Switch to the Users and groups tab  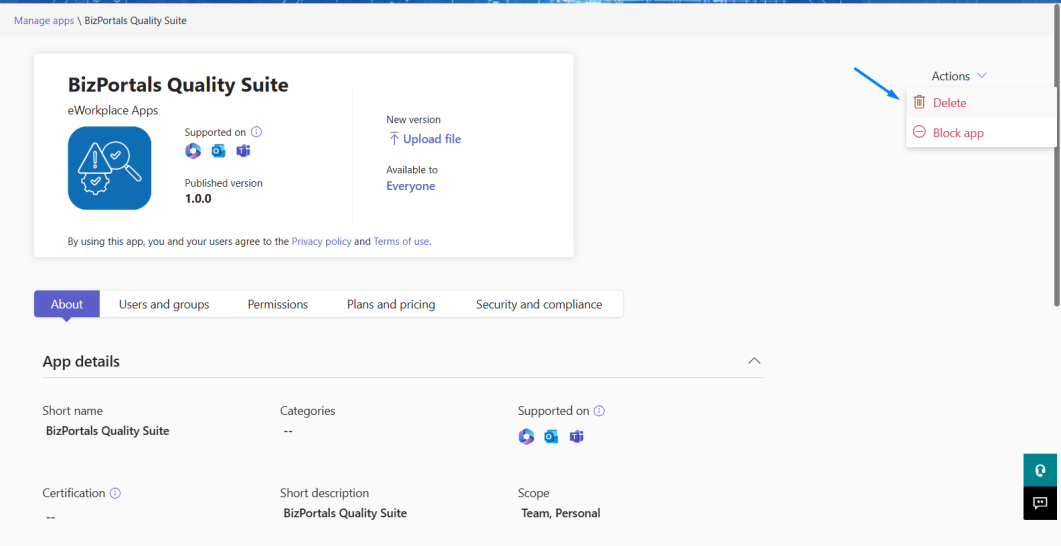coord(164,304)
